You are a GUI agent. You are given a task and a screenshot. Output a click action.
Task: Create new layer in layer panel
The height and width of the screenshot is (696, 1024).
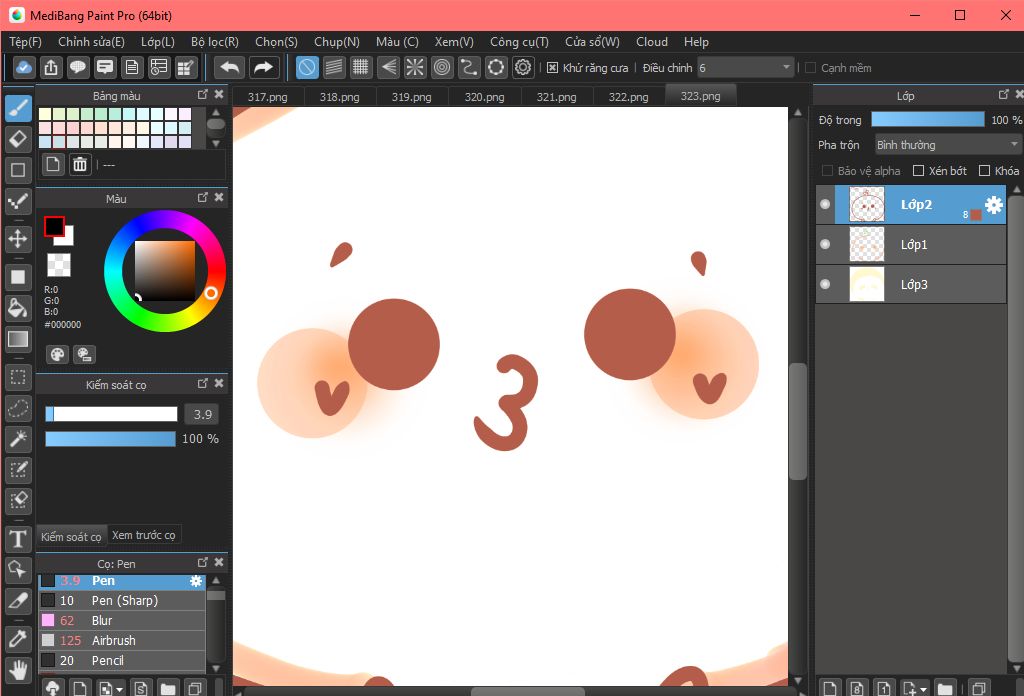tap(830, 688)
